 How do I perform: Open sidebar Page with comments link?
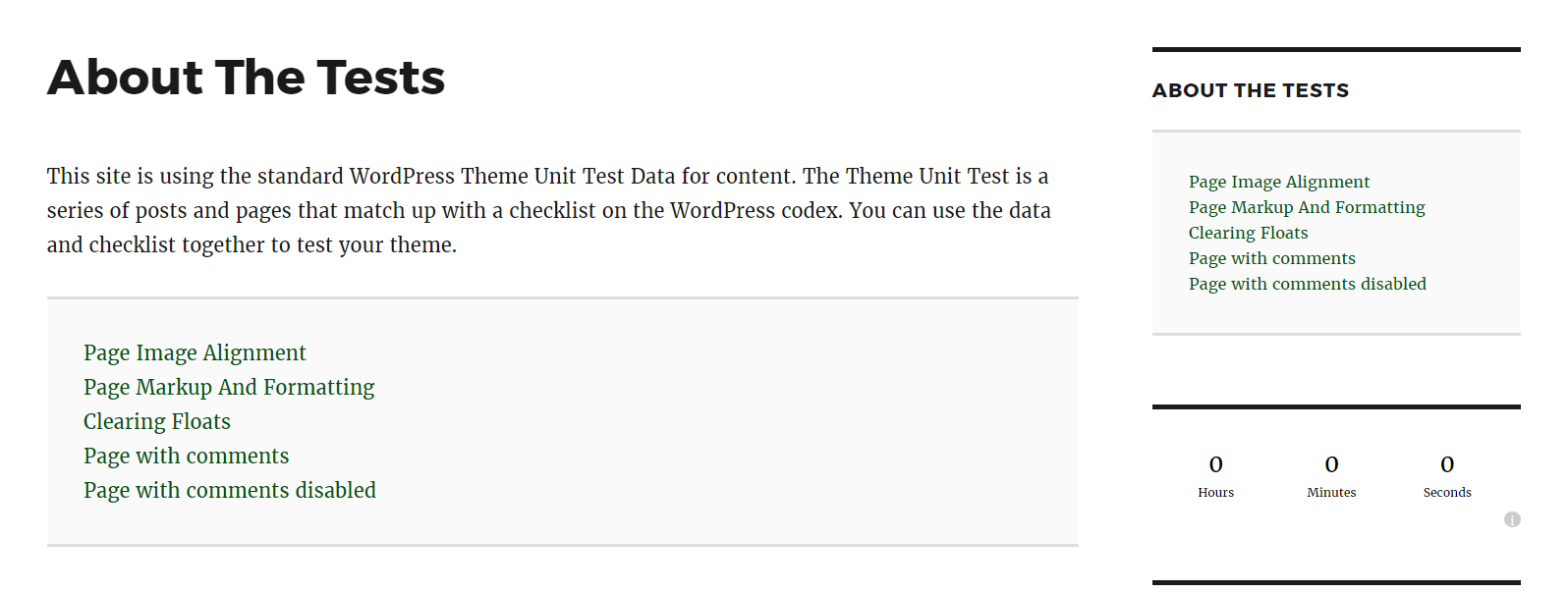[1271, 258]
